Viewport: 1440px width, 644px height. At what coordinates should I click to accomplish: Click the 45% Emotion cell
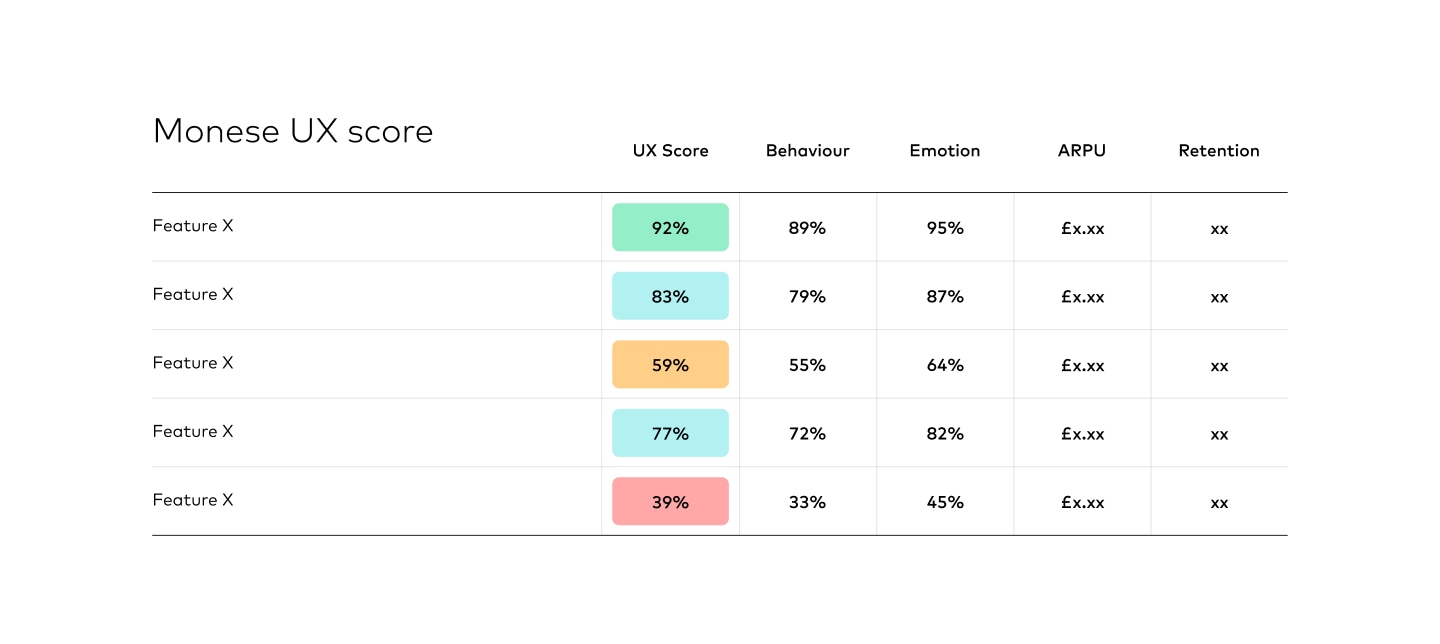point(945,502)
